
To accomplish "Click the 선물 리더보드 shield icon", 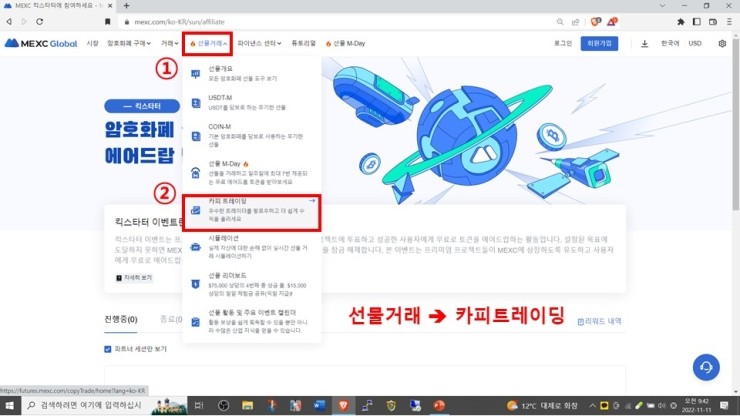I will point(195,284).
